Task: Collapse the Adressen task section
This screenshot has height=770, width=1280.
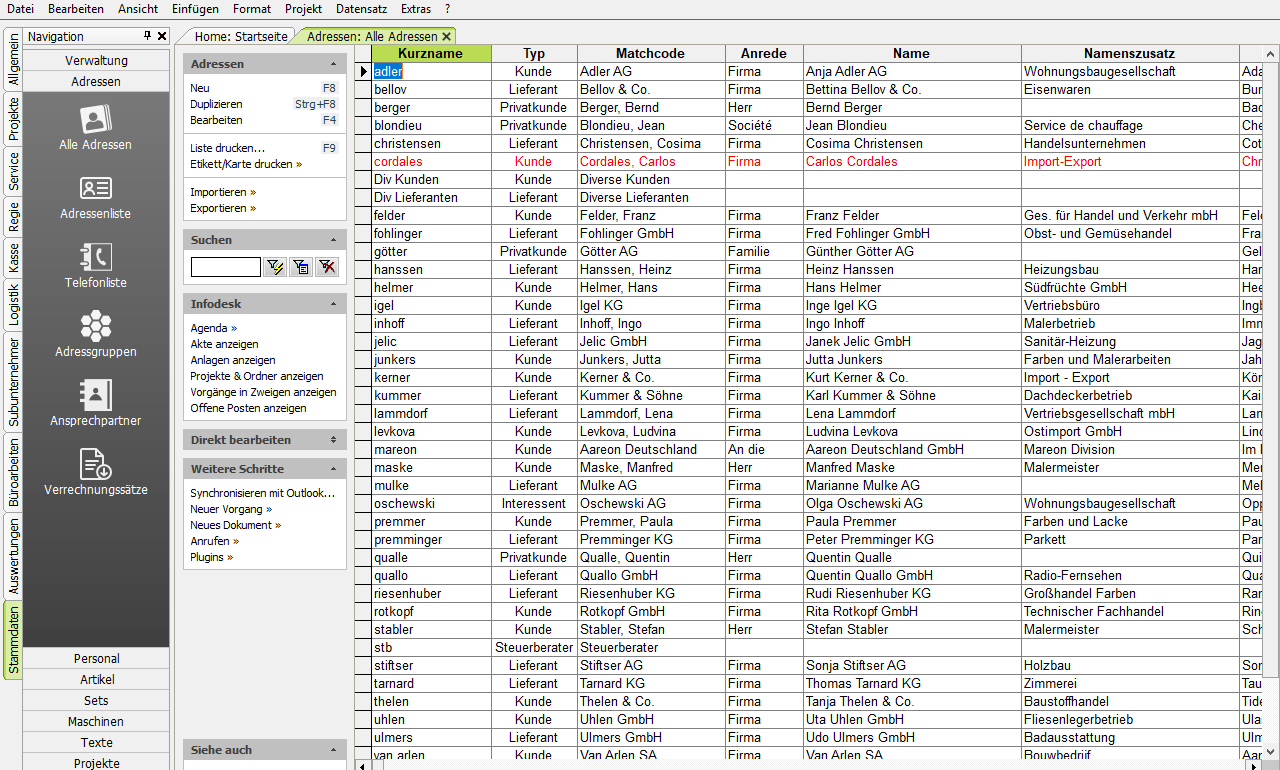Action: [333, 64]
